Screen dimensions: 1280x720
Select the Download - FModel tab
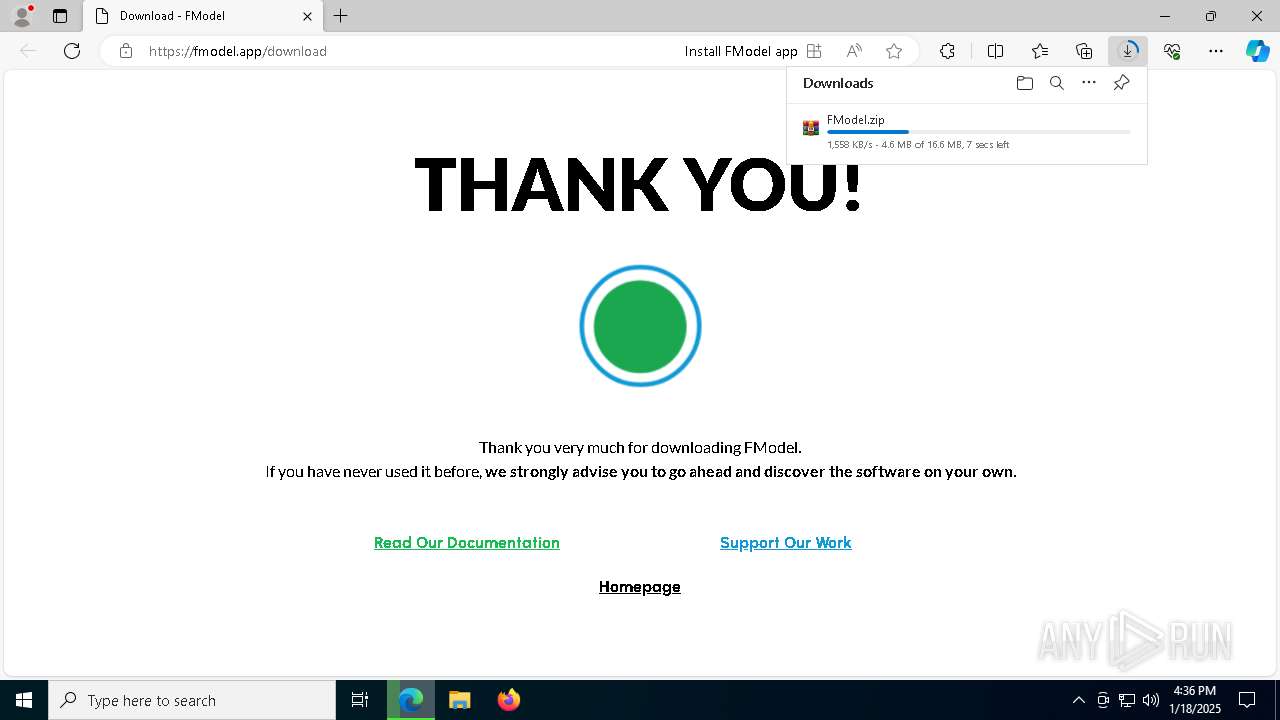click(203, 16)
